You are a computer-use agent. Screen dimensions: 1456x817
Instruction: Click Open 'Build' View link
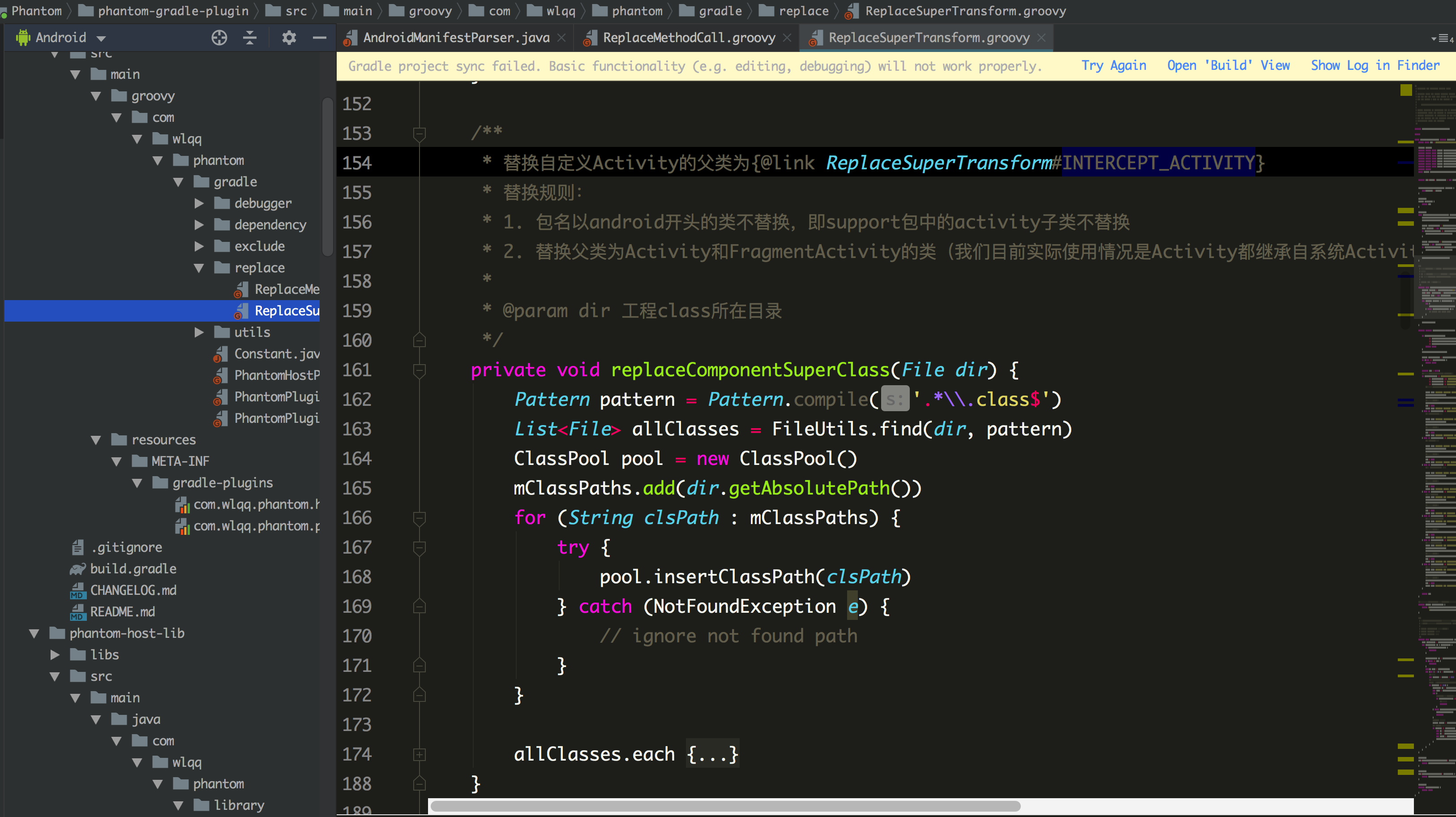1228,65
